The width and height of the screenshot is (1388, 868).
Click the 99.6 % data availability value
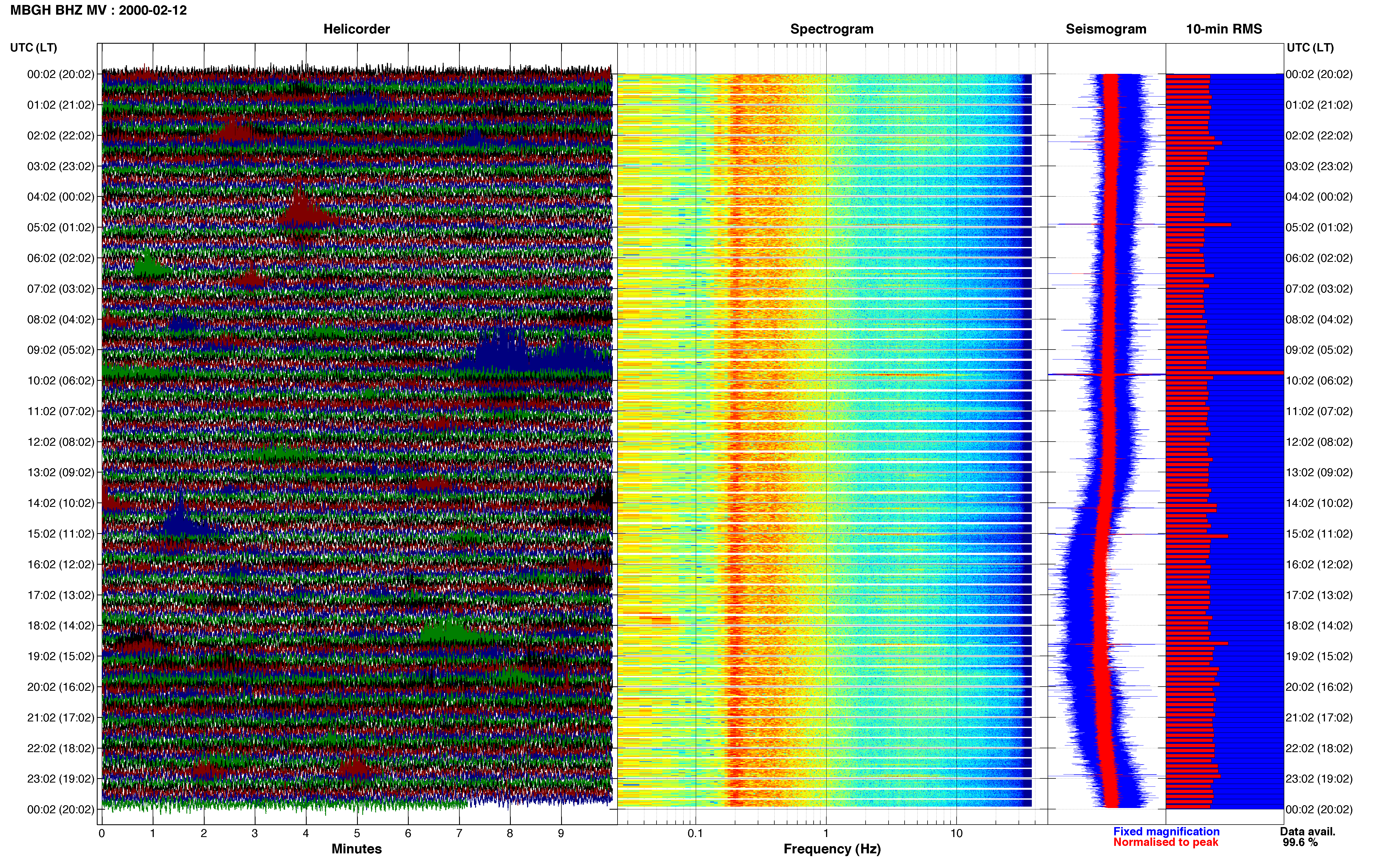(x=1300, y=842)
